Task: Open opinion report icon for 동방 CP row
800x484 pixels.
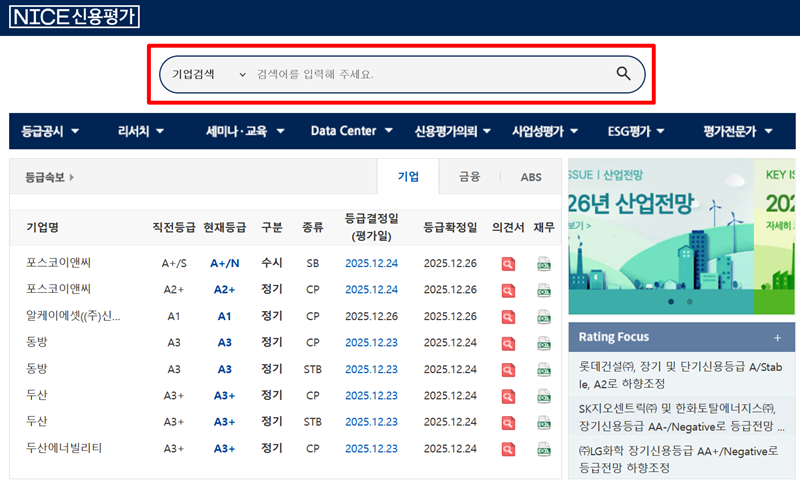Action: [x=508, y=343]
